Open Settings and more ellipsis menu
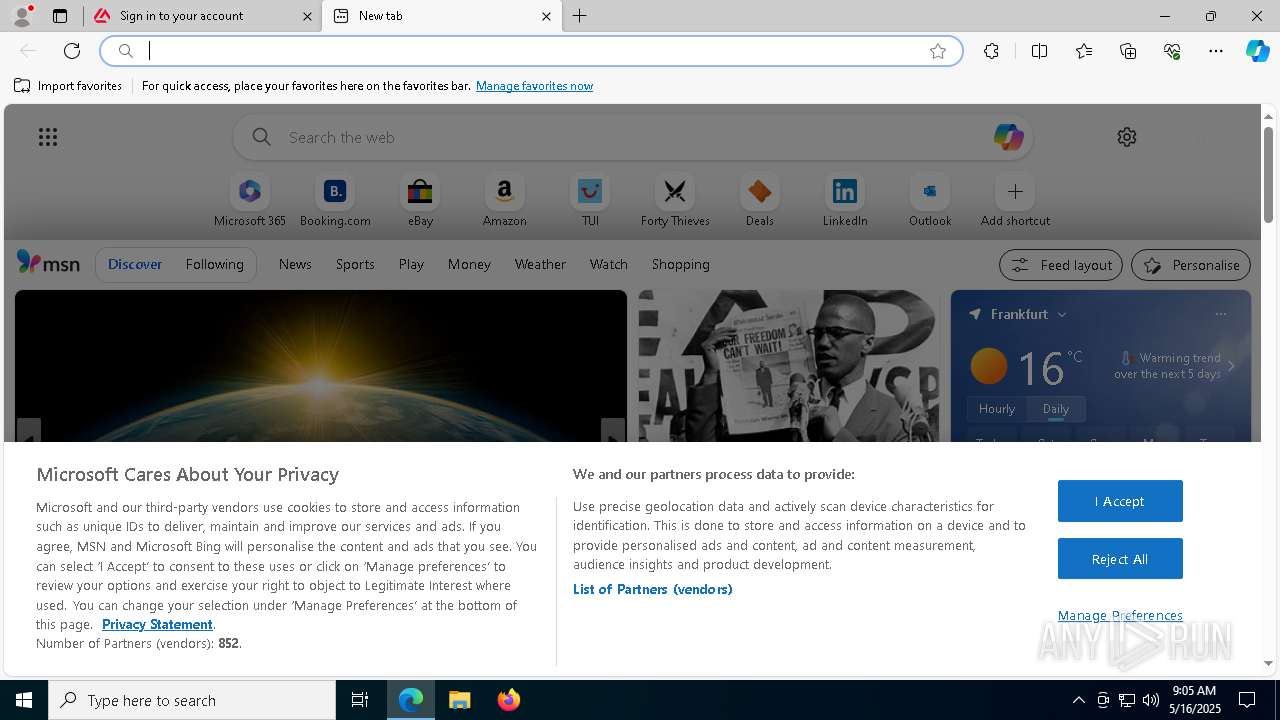This screenshot has height=720, width=1280. pos(1216,51)
